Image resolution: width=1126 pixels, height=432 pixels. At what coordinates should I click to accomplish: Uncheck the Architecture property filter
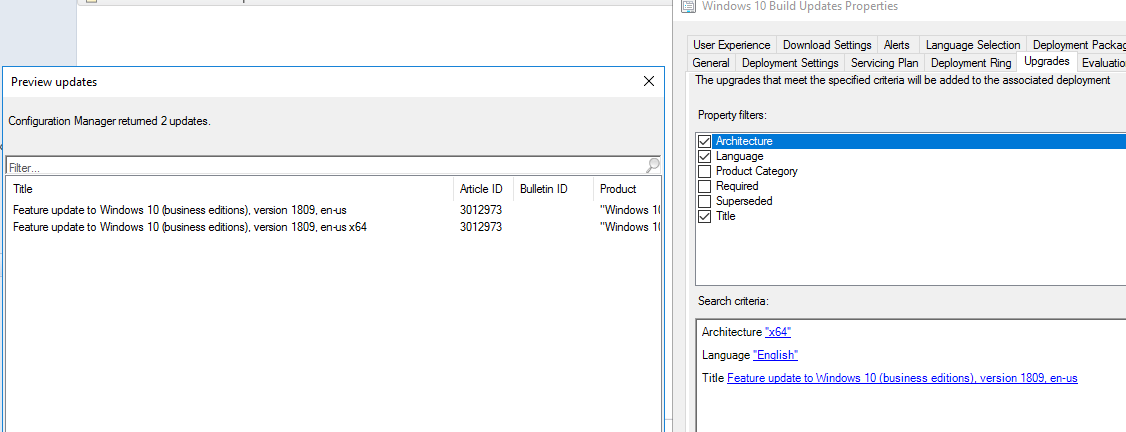tap(704, 141)
